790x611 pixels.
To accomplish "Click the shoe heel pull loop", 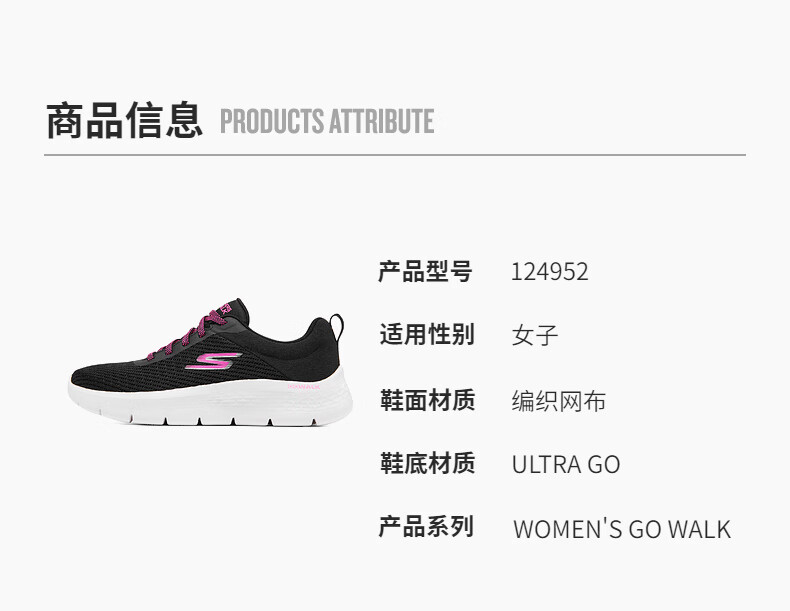I will pos(337,326).
